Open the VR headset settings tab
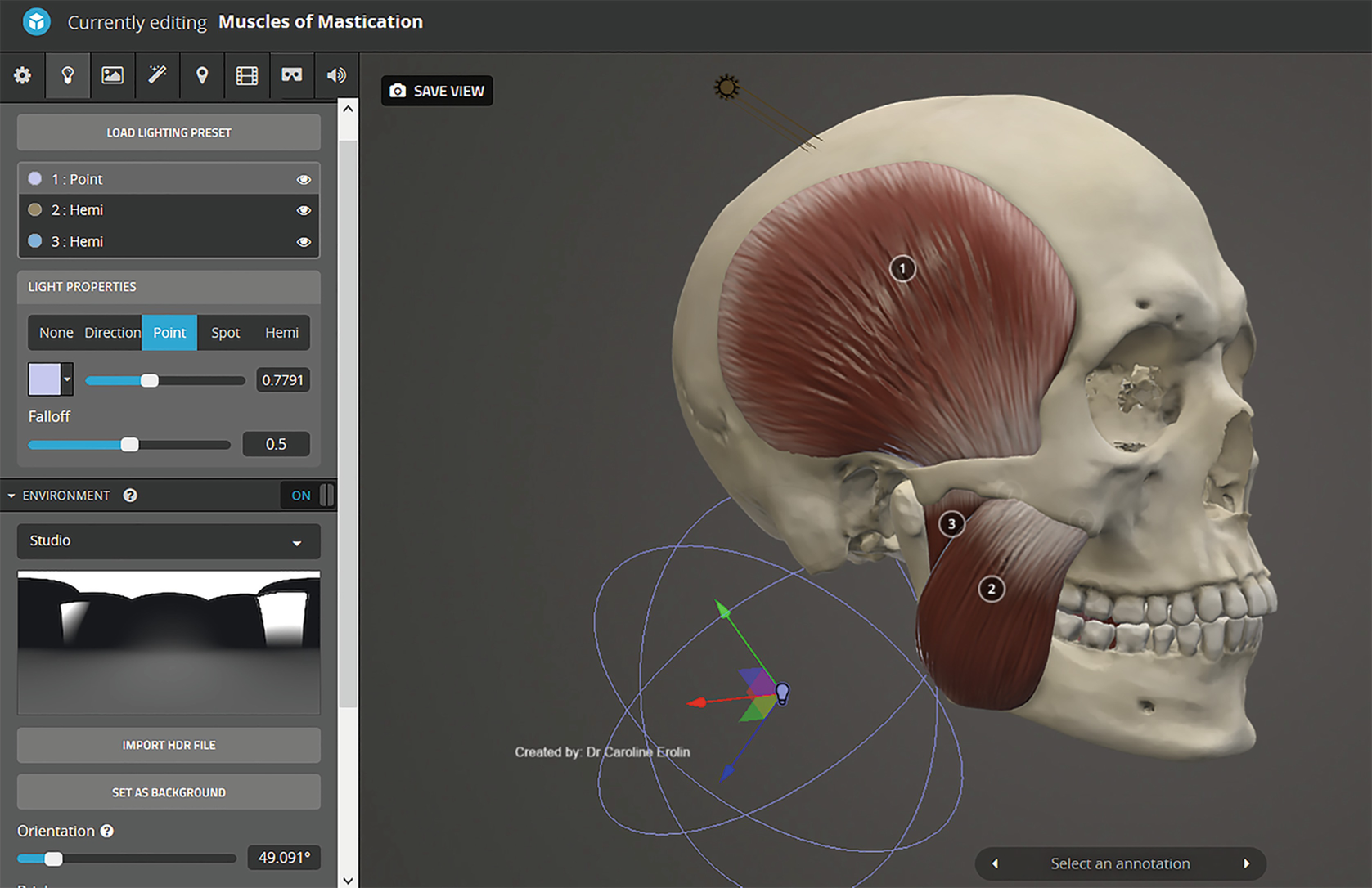Screen dimensions: 1372x888 [291, 75]
